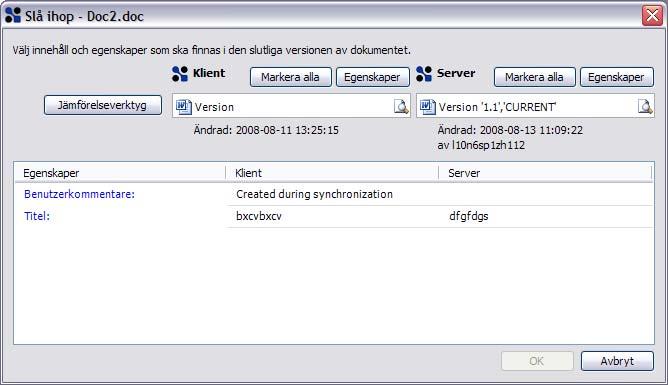The width and height of the screenshot is (668, 385).
Task: Click the Server column header
Action: click(545, 173)
